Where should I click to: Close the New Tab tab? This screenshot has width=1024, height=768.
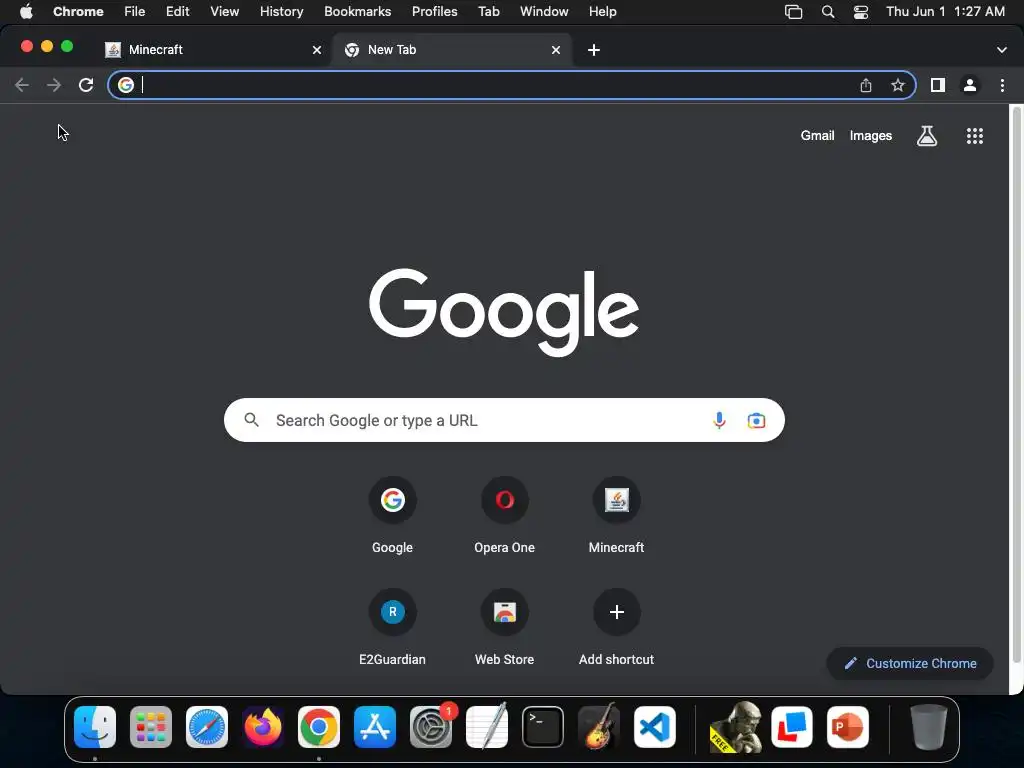[556, 50]
